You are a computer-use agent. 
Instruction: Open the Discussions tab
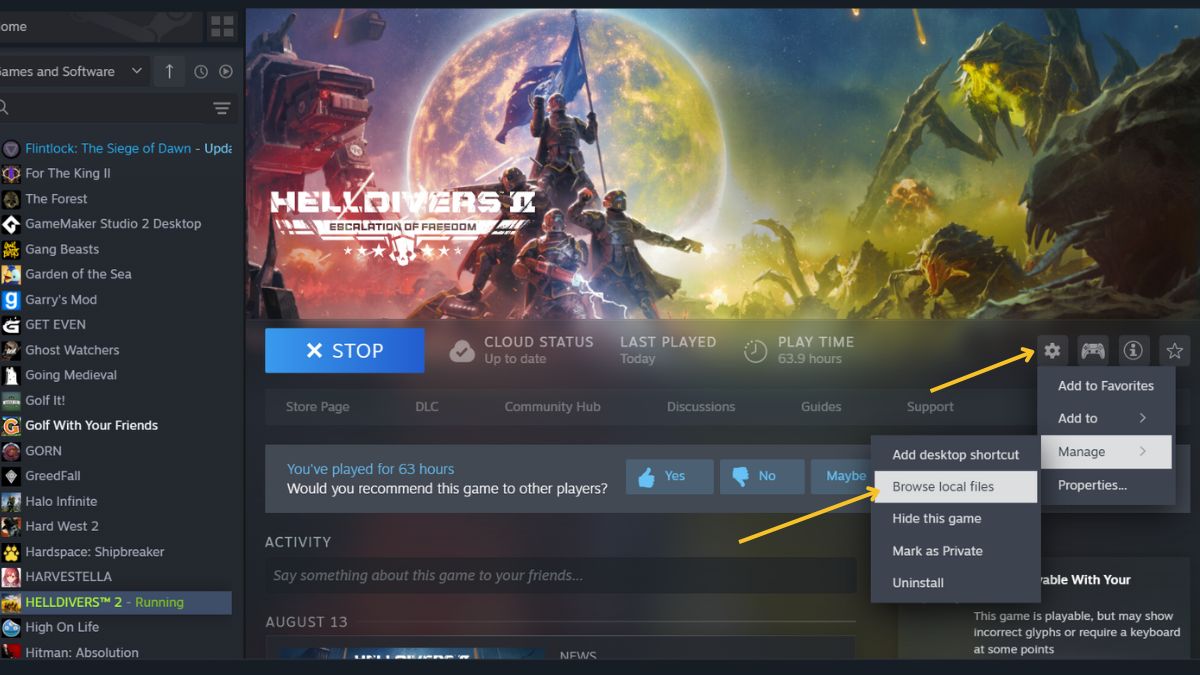[x=701, y=406]
